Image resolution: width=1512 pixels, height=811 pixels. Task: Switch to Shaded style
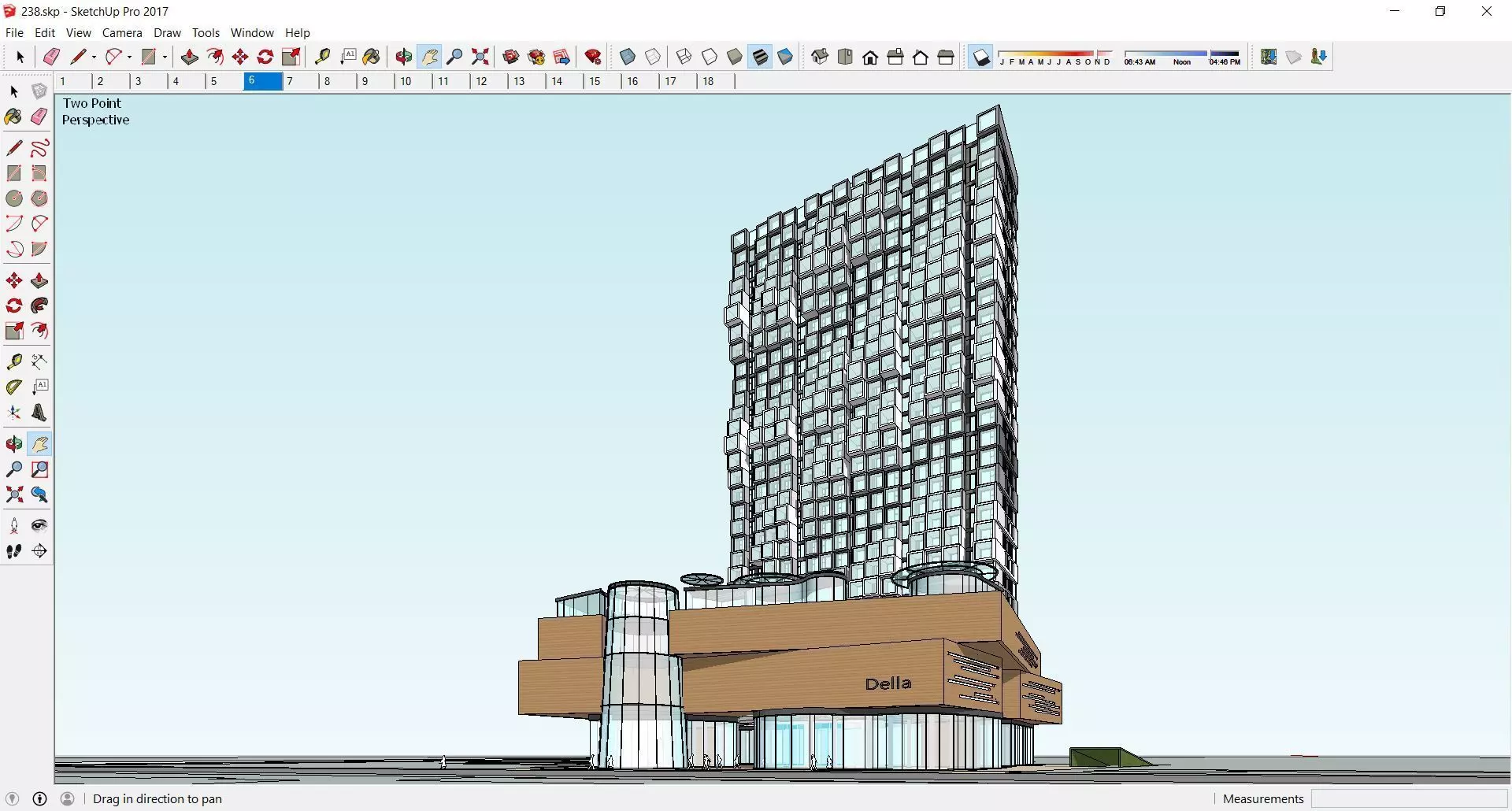click(x=735, y=57)
